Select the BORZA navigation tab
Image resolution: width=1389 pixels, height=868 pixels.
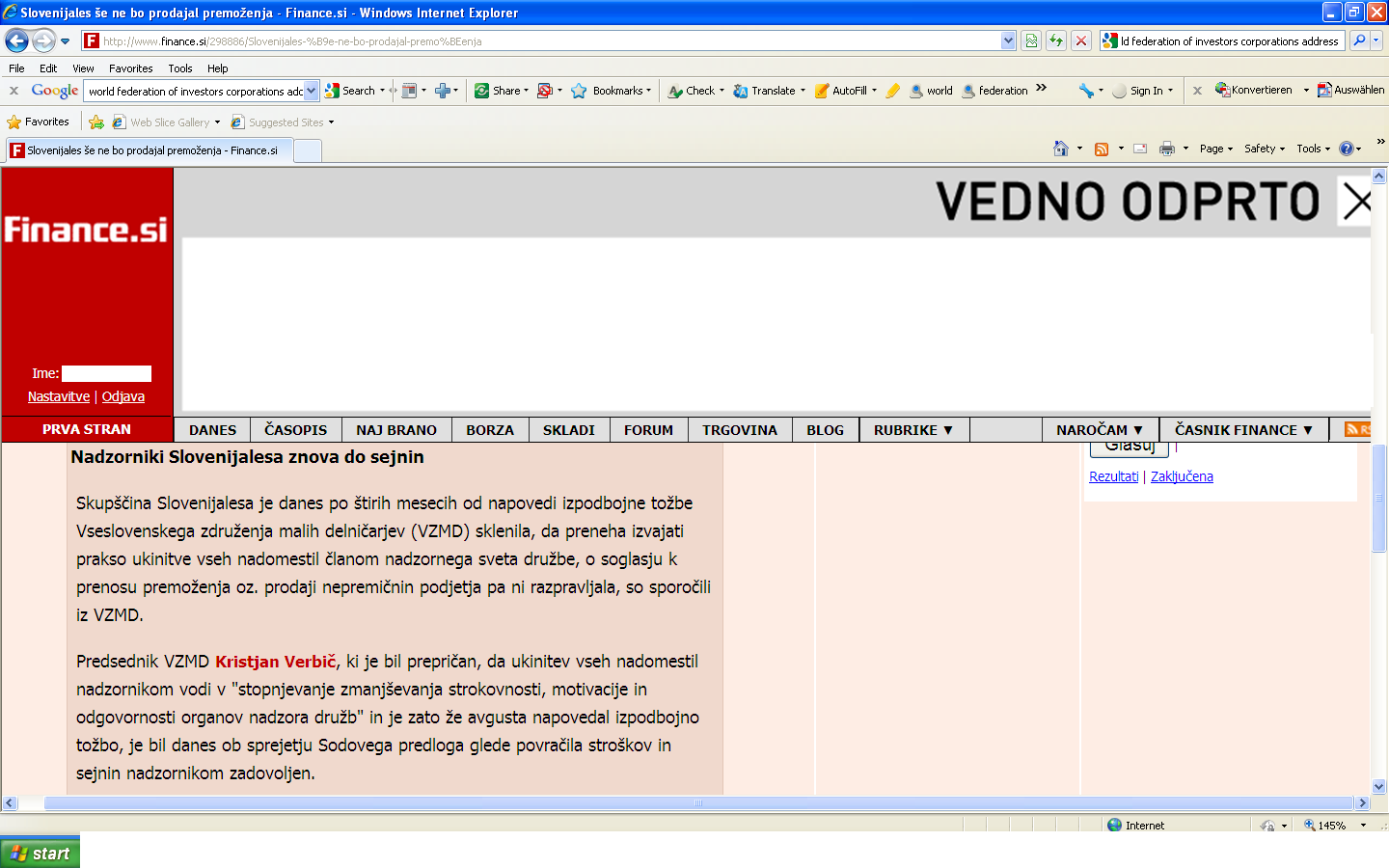(x=490, y=430)
